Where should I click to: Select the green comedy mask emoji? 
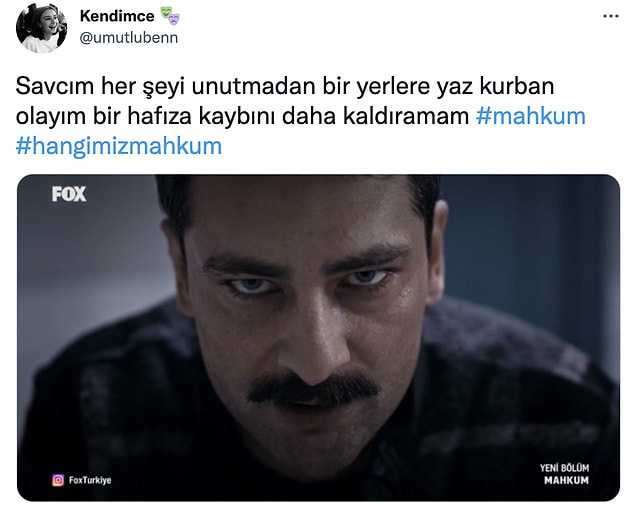[x=166, y=13]
